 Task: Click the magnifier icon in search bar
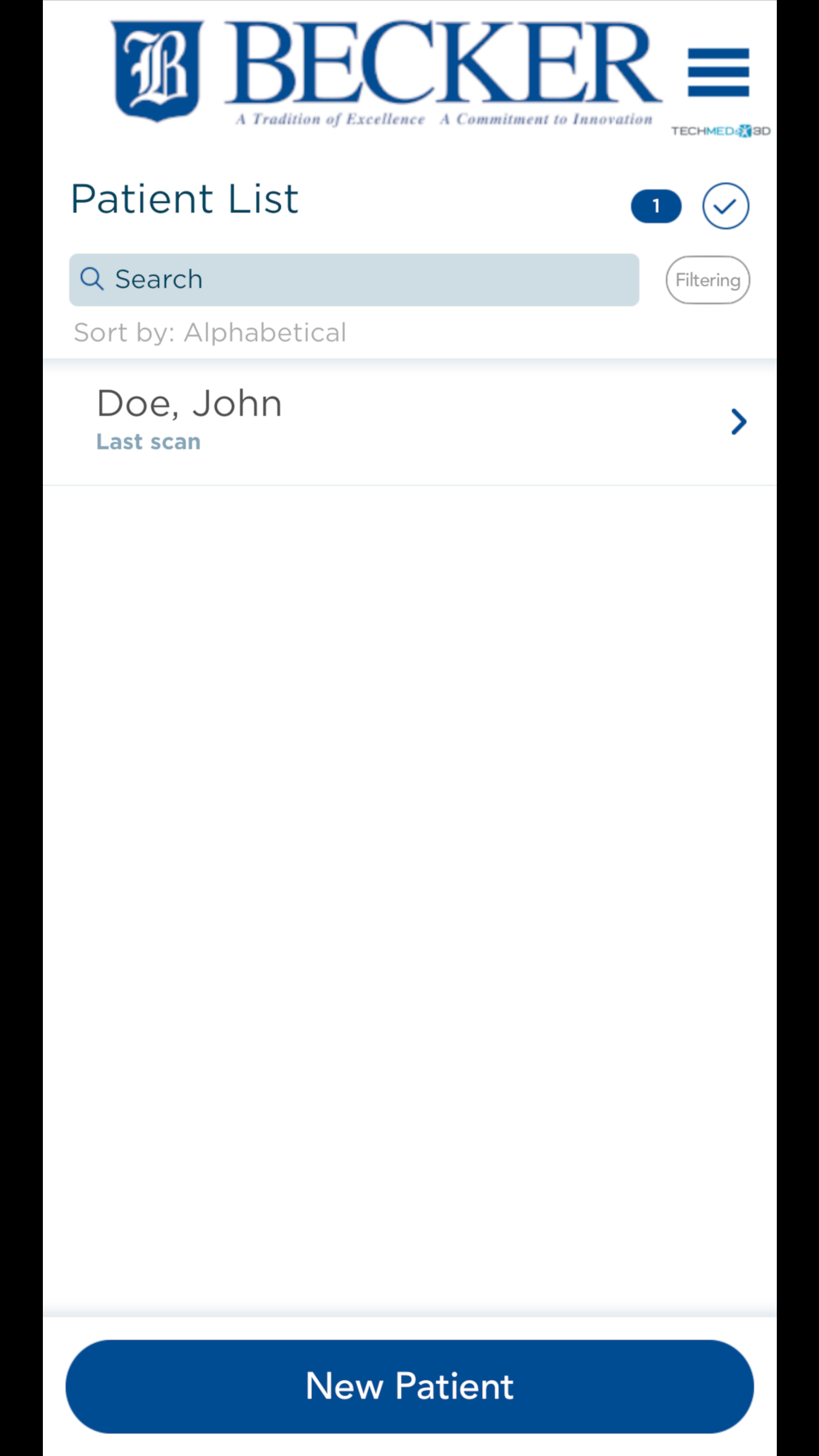pos(92,279)
